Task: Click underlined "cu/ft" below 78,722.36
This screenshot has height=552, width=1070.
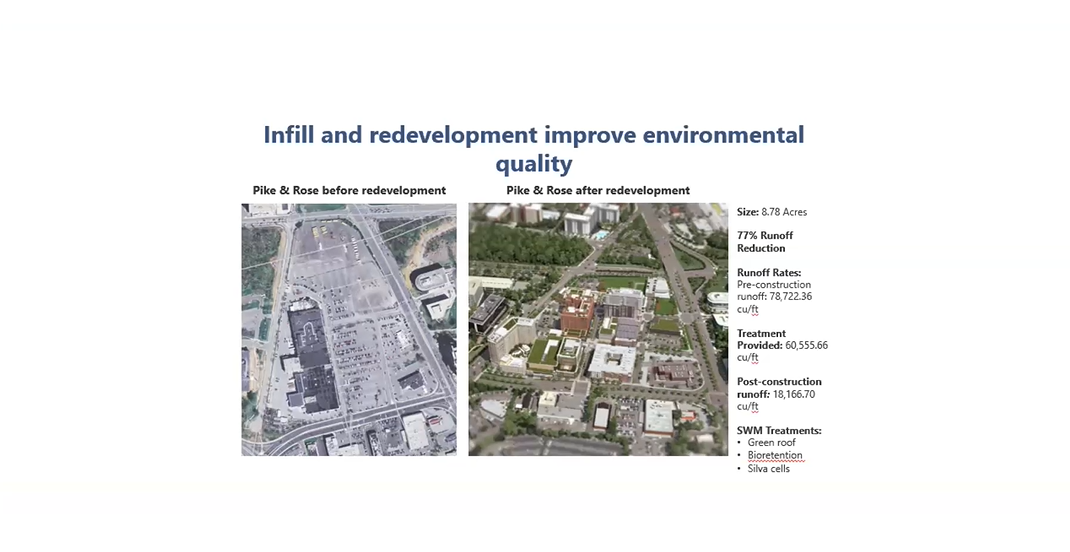Action: (x=748, y=309)
